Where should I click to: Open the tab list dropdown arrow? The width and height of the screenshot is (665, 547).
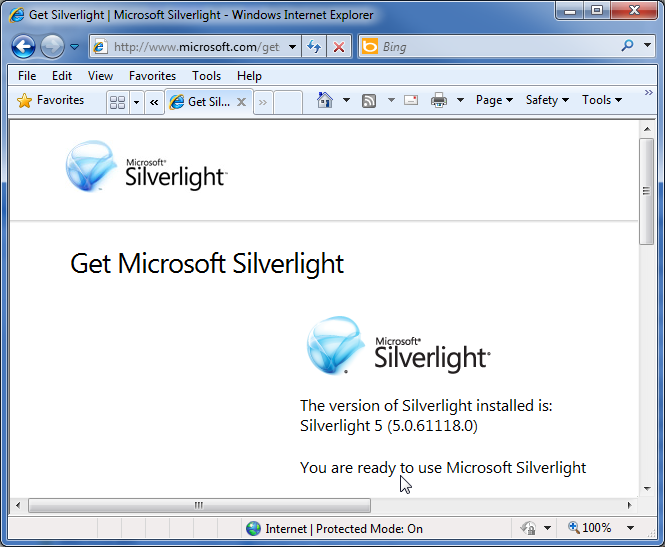[137, 102]
